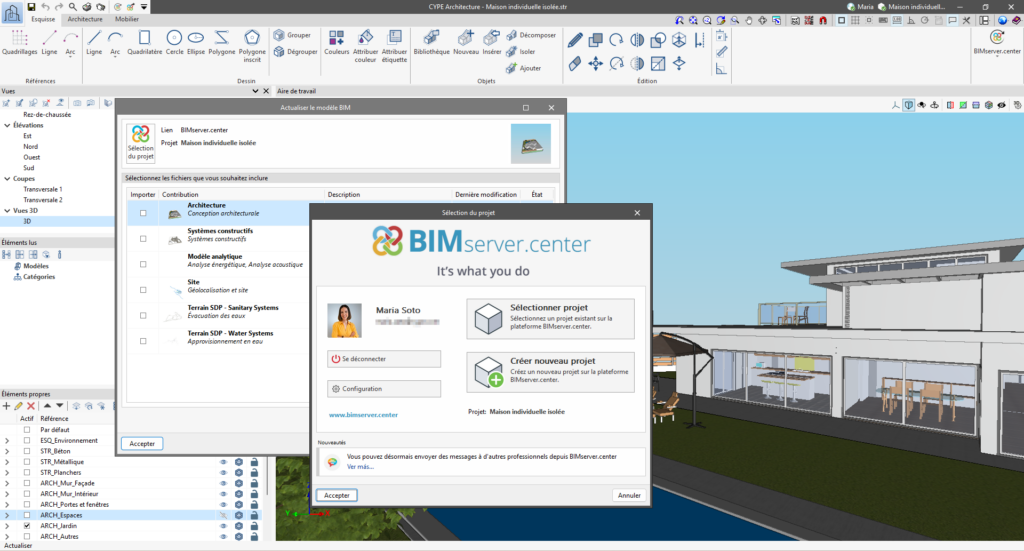The image size is (1024, 551).
Task: Collapse the Vues 3D tree node
Action: point(7,211)
